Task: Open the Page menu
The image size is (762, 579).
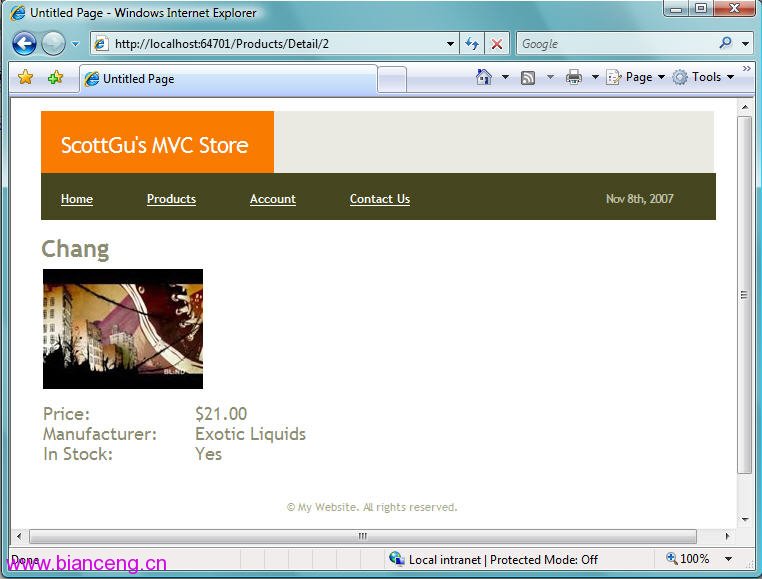Action: coord(635,77)
